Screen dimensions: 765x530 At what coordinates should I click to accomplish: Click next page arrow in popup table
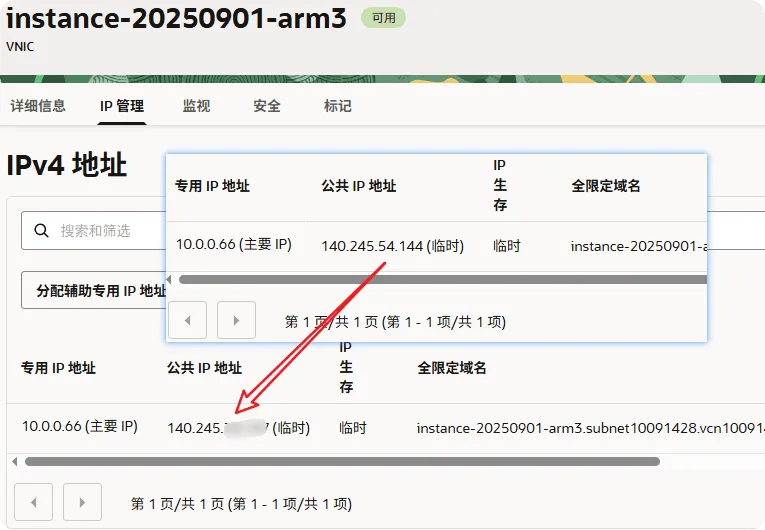pos(236,320)
